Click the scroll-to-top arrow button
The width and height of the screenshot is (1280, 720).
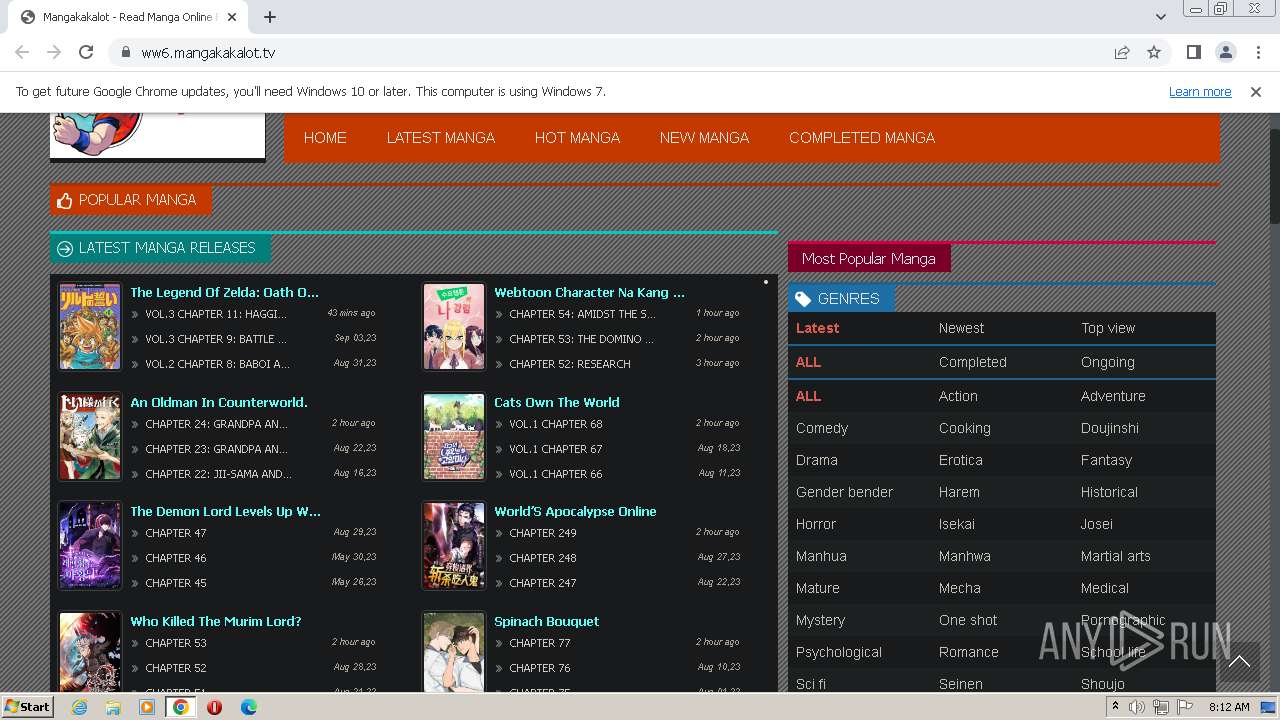pos(1239,661)
